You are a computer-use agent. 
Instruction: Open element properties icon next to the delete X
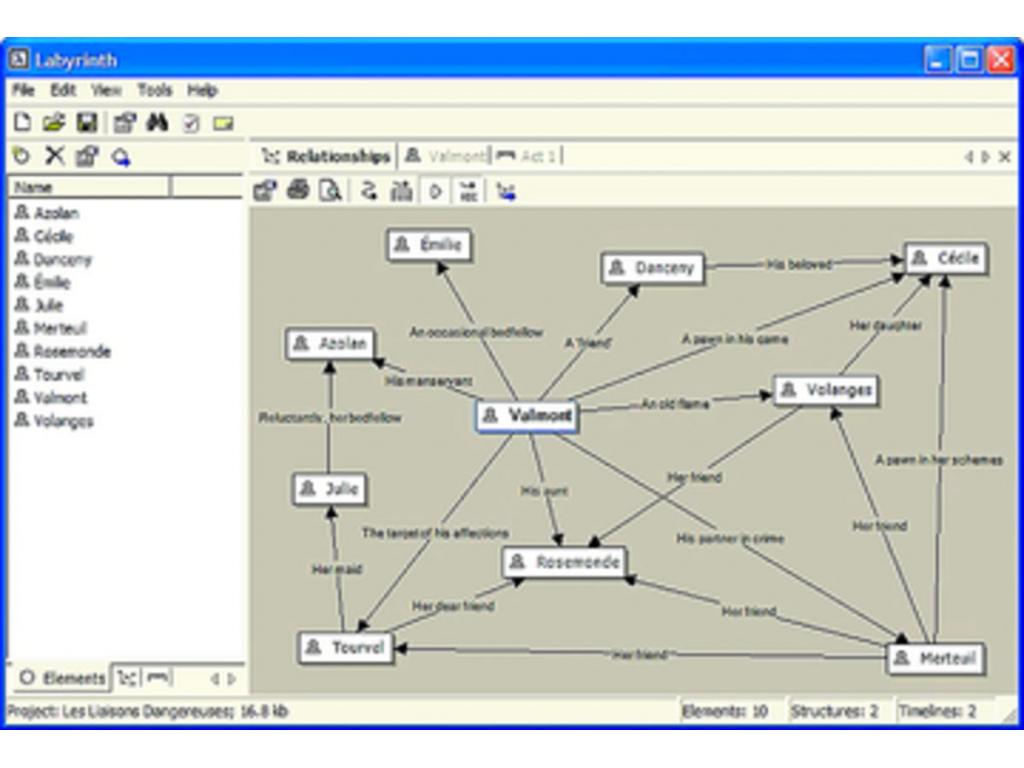pos(87,156)
